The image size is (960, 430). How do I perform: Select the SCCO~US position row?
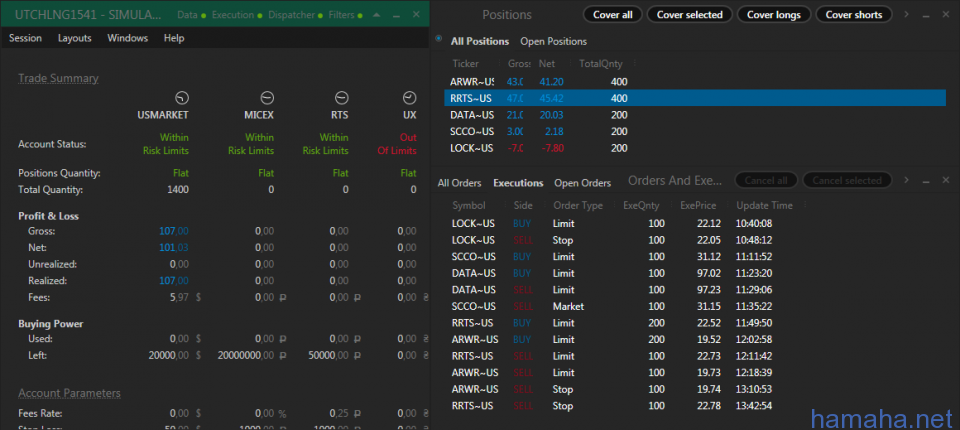coord(694,131)
